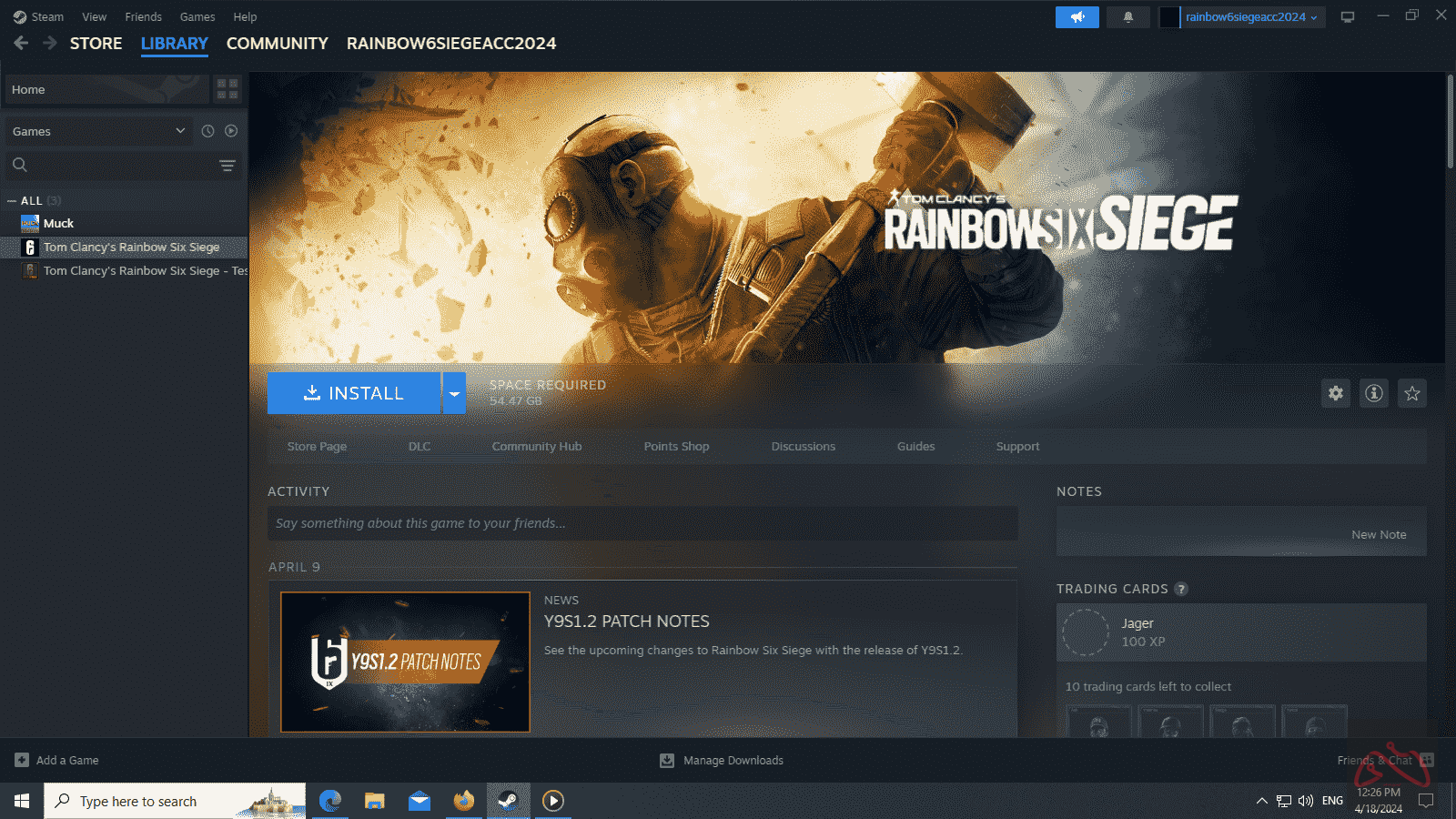Open the game info circle icon
The height and width of the screenshot is (819, 1456).
tap(1374, 393)
